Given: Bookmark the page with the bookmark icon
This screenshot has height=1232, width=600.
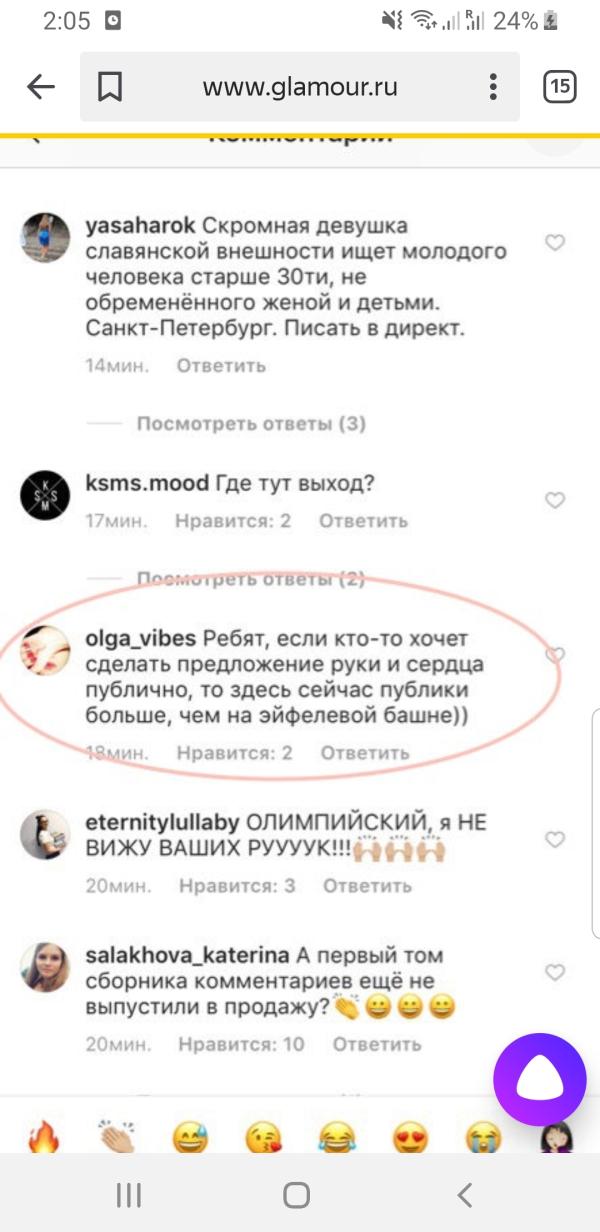Looking at the screenshot, I should tap(109, 87).
